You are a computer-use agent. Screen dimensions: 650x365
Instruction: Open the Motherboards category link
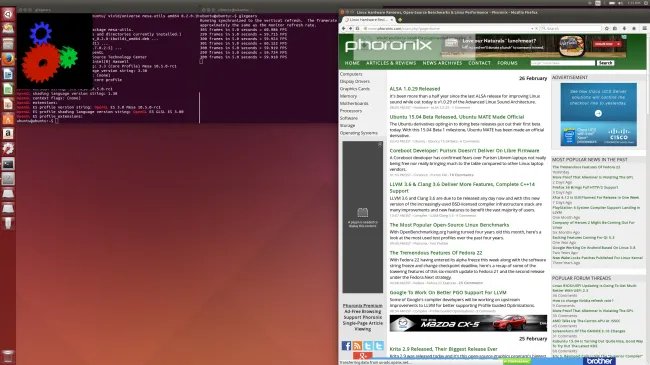coord(354,103)
